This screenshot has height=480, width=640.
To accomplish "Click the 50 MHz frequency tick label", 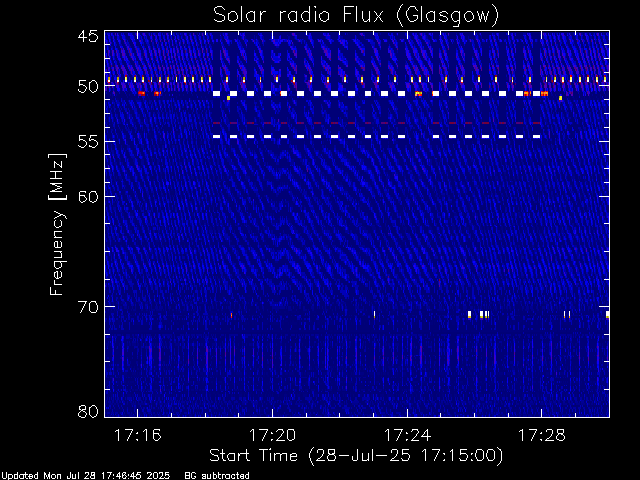I will point(88,87).
